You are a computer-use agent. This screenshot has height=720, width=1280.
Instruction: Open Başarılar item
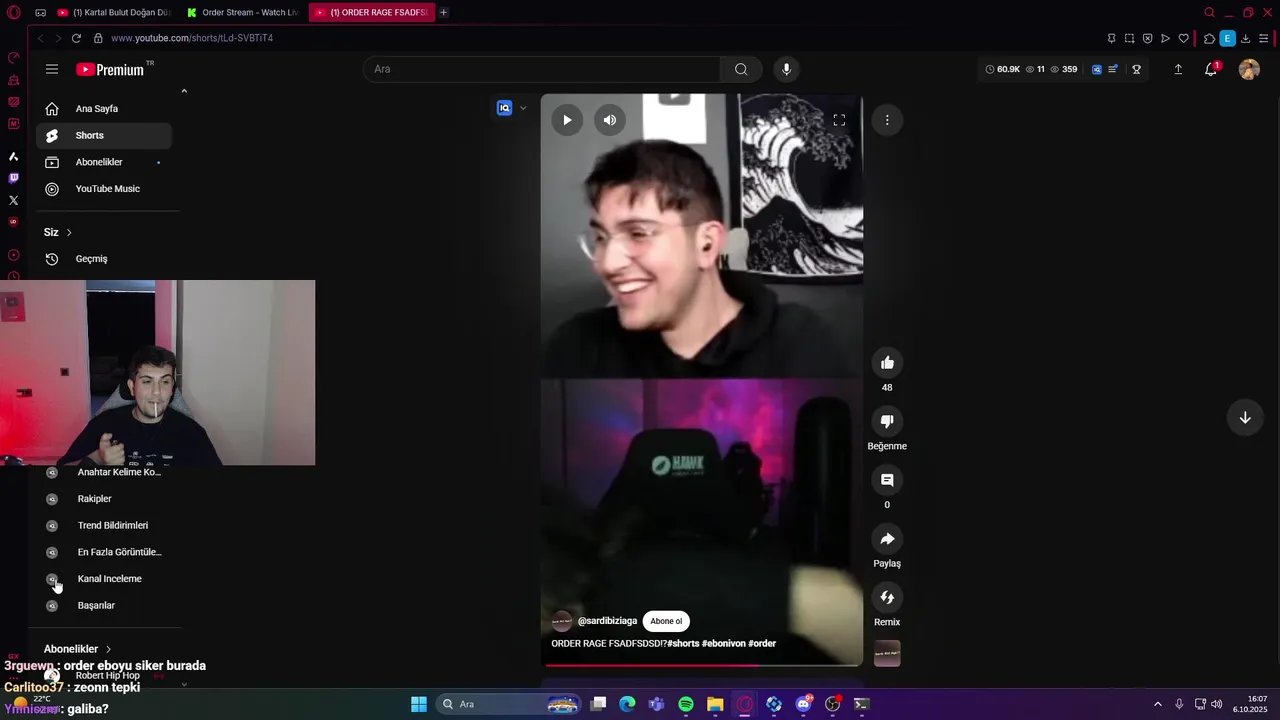(104, 606)
